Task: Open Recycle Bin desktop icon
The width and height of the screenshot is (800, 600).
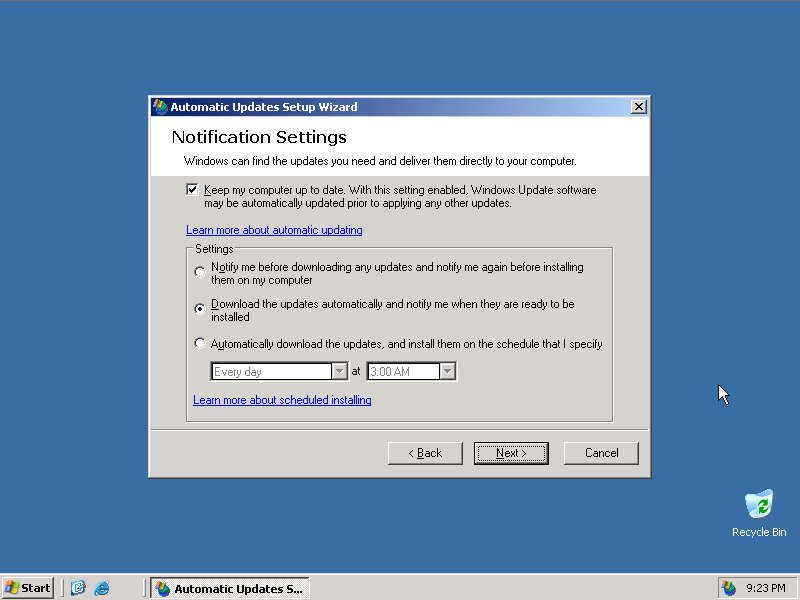Action: point(759,513)
